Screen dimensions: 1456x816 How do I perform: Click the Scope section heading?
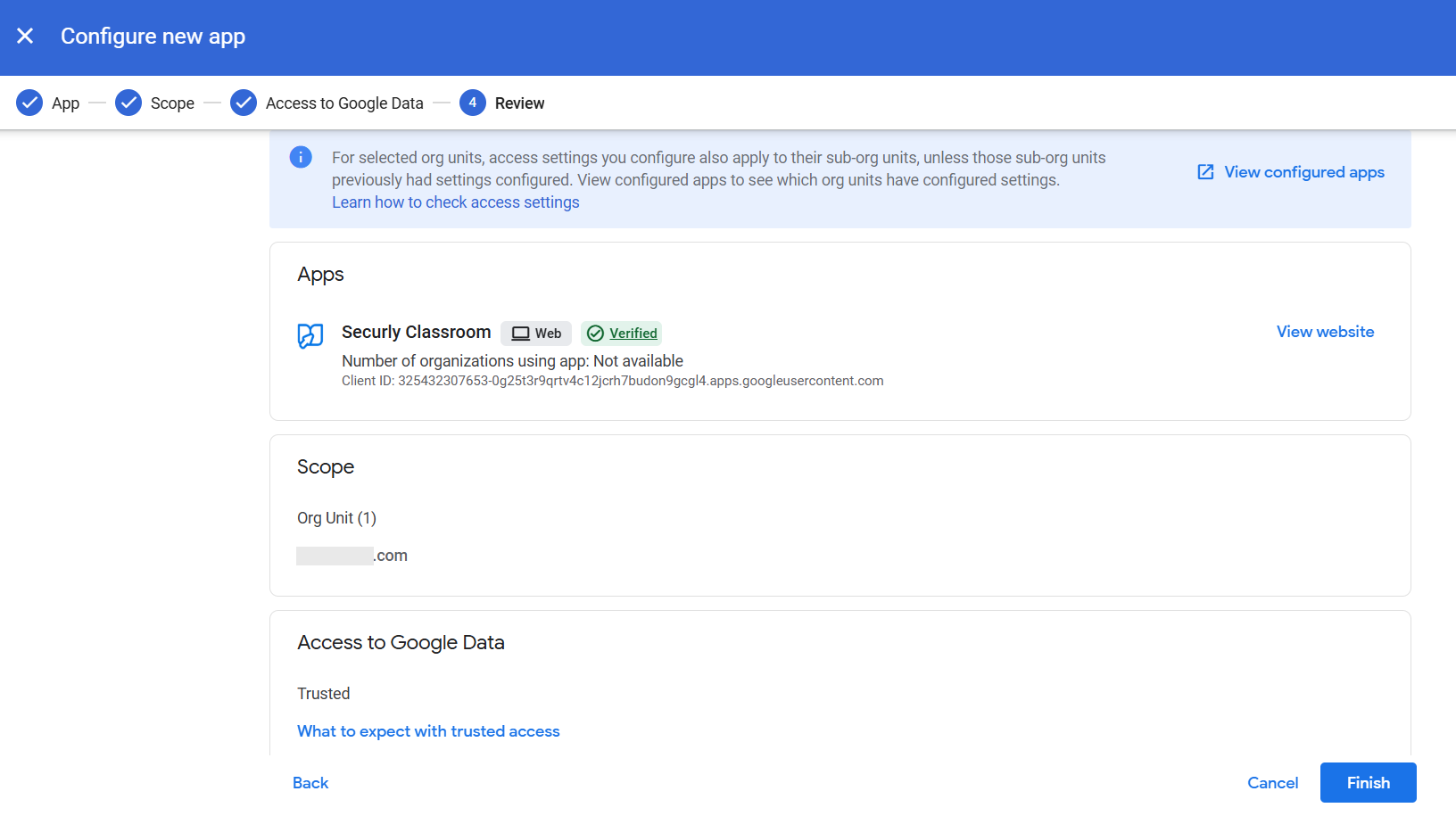point(326,467)
